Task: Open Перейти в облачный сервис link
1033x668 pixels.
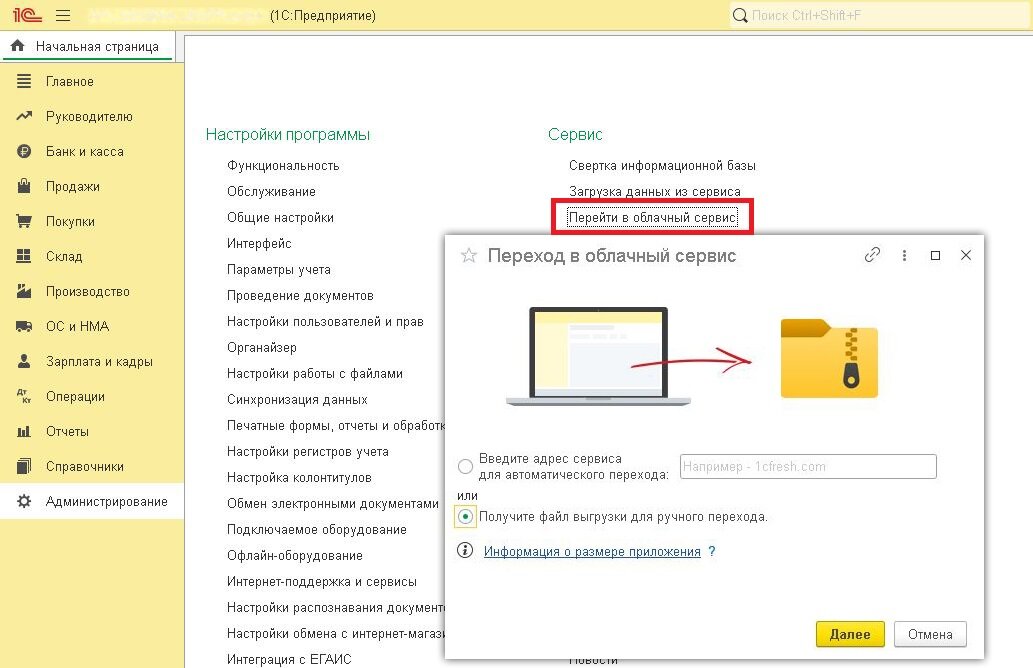Action: [652, 217]
